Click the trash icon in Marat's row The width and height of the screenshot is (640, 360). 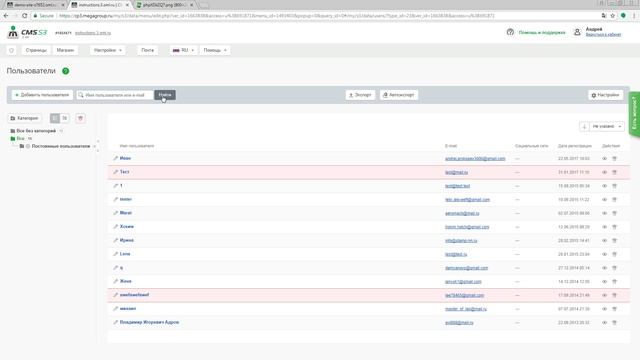[x=614, y=213]
